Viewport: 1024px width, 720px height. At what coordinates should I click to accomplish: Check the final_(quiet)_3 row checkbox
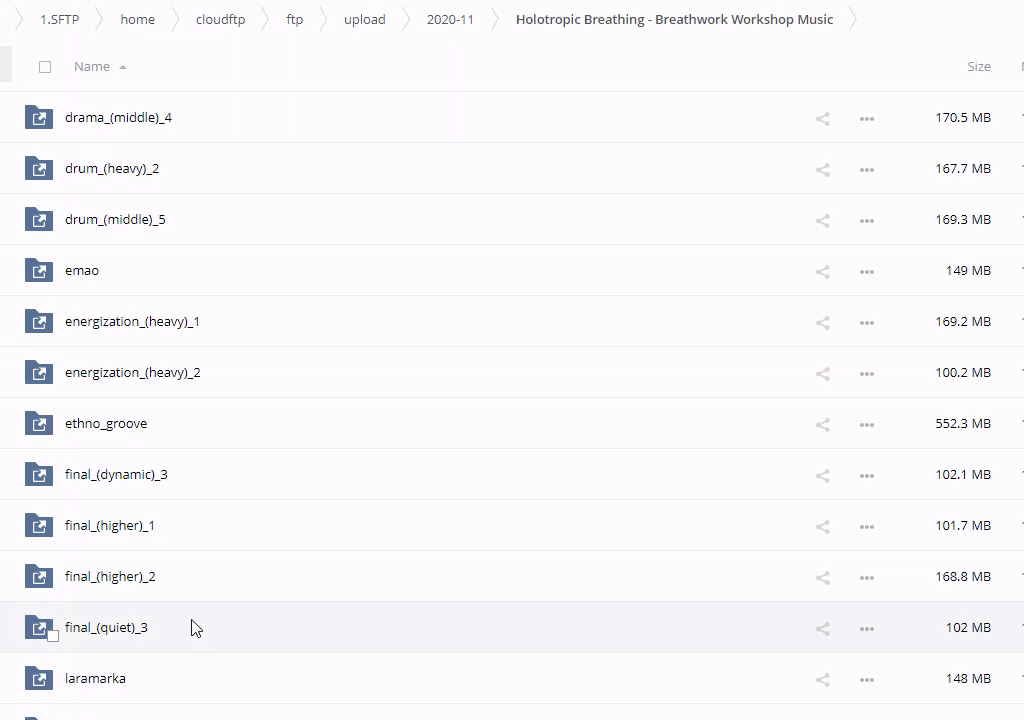[x=53, y=636]
